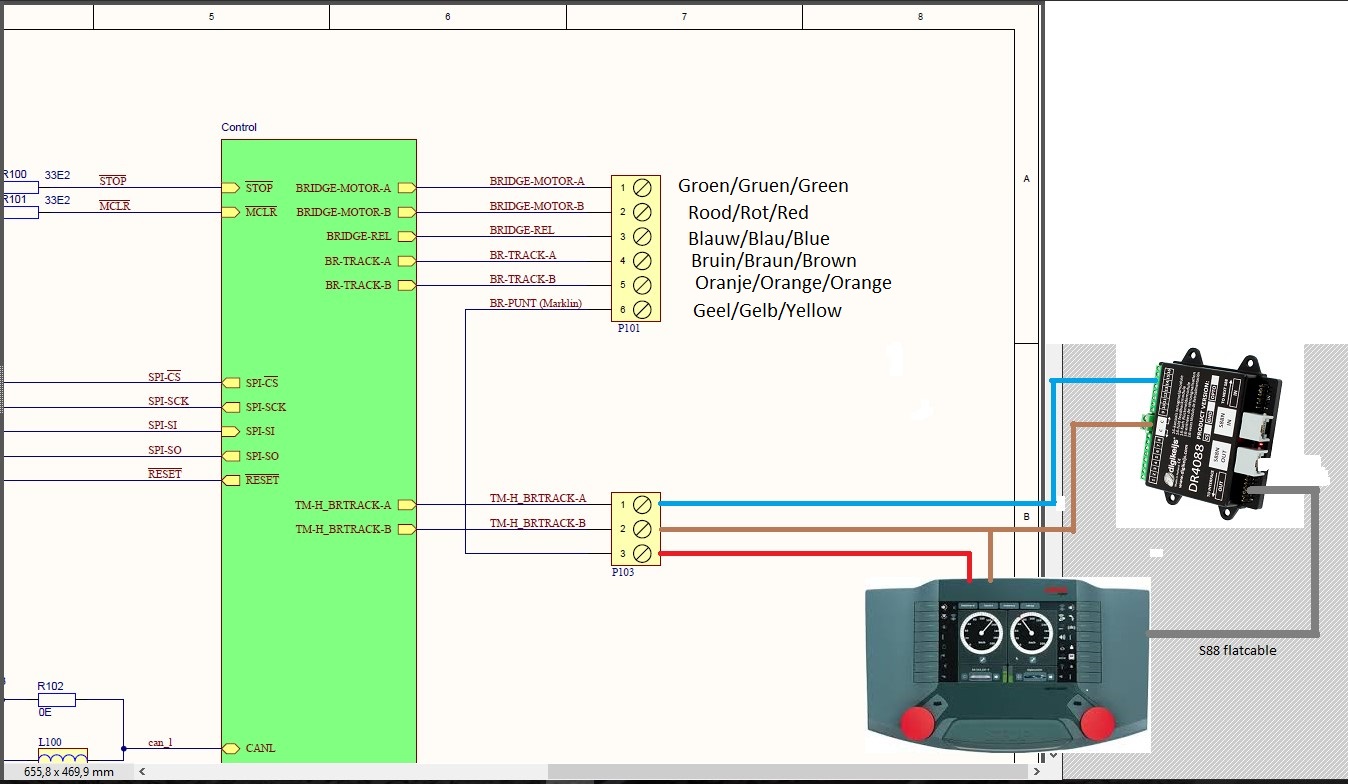Select pin 2 screw terminal of P103
This screenshot has width=1348, height=784.
click(643, 529)
